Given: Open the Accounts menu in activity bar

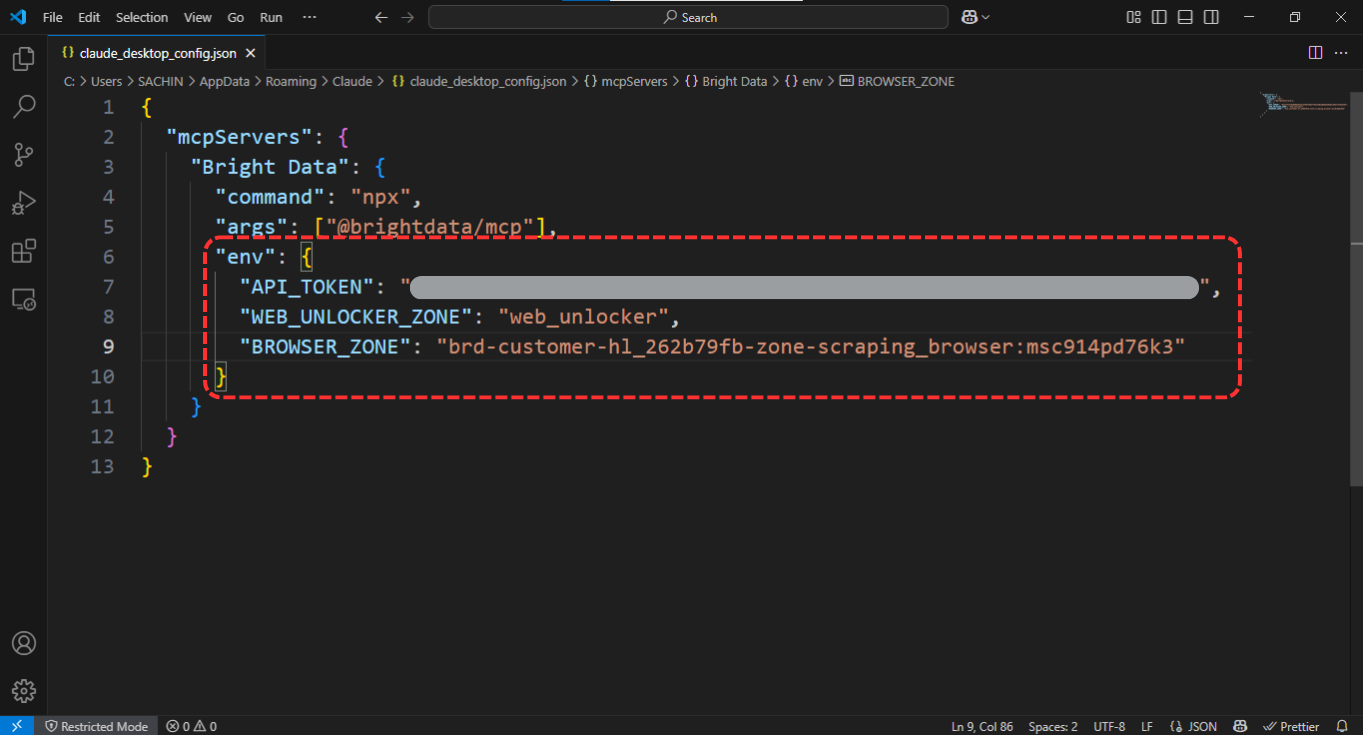Looking at the screenshot, I should coord(23,643).
